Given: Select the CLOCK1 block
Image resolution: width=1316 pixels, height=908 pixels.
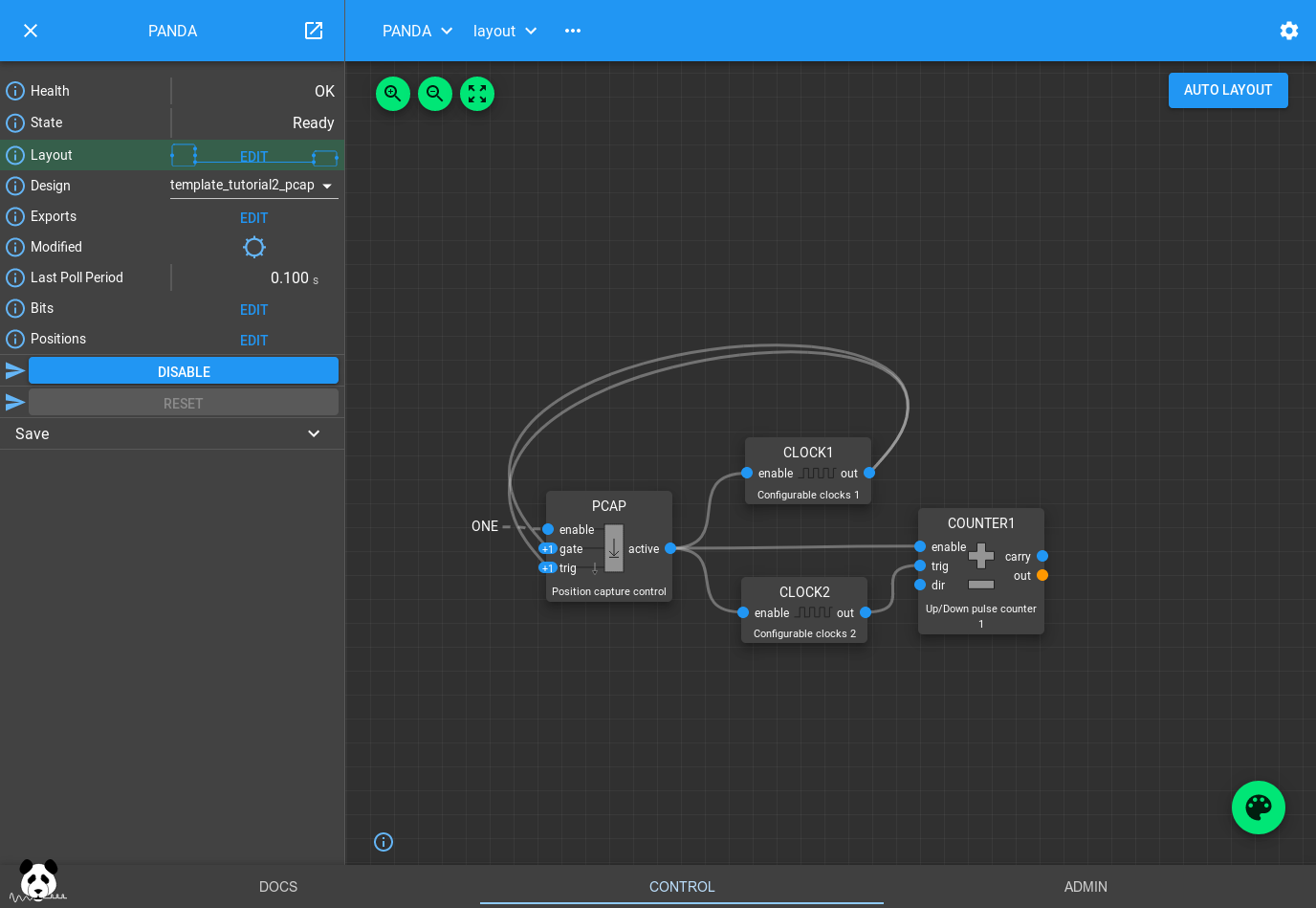Looking at the screenshot, I should (808, 453).
